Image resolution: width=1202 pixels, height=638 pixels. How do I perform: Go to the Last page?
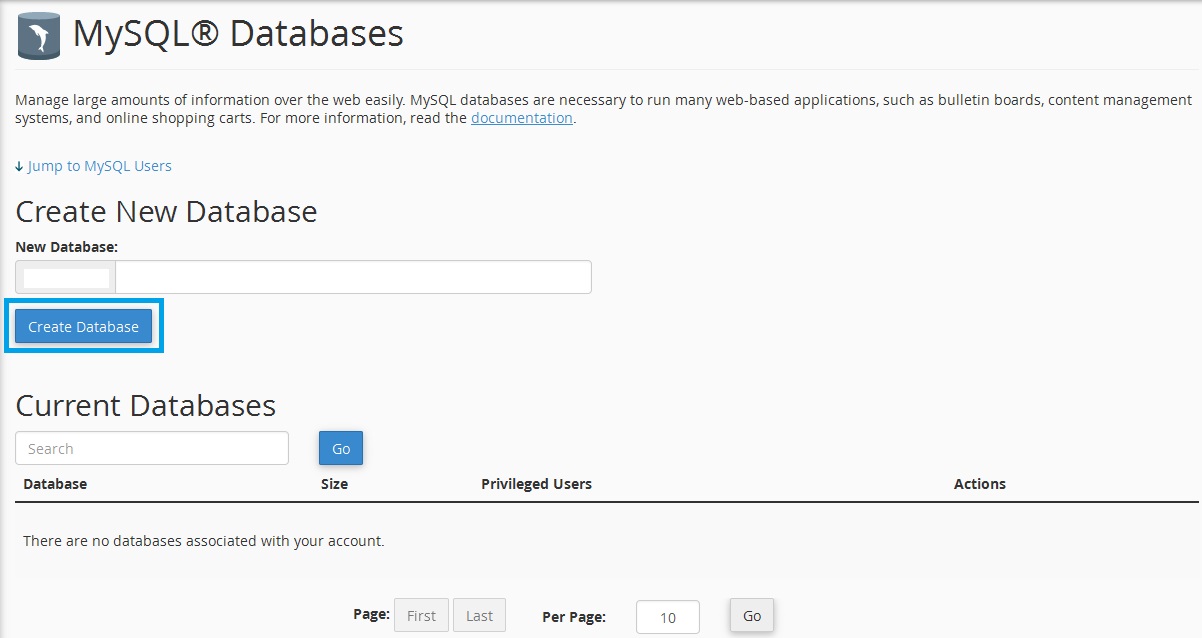479,616
